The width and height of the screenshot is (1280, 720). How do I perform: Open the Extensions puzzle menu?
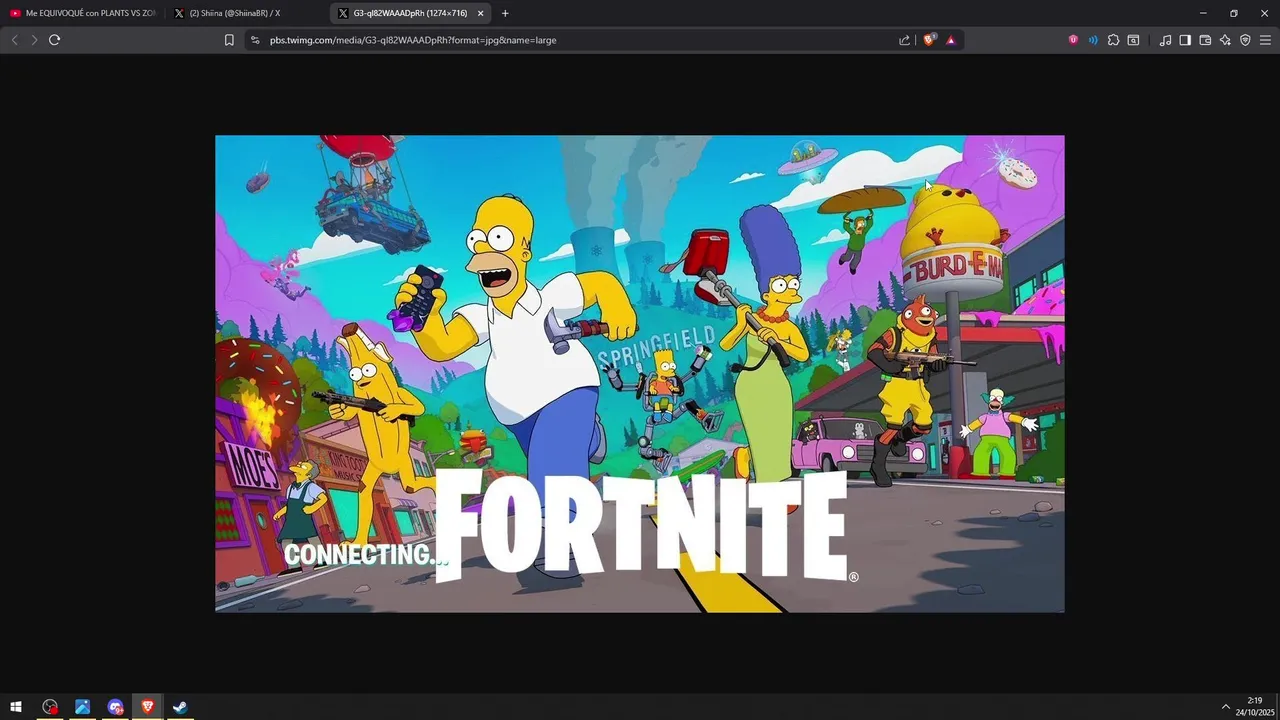1113,40
